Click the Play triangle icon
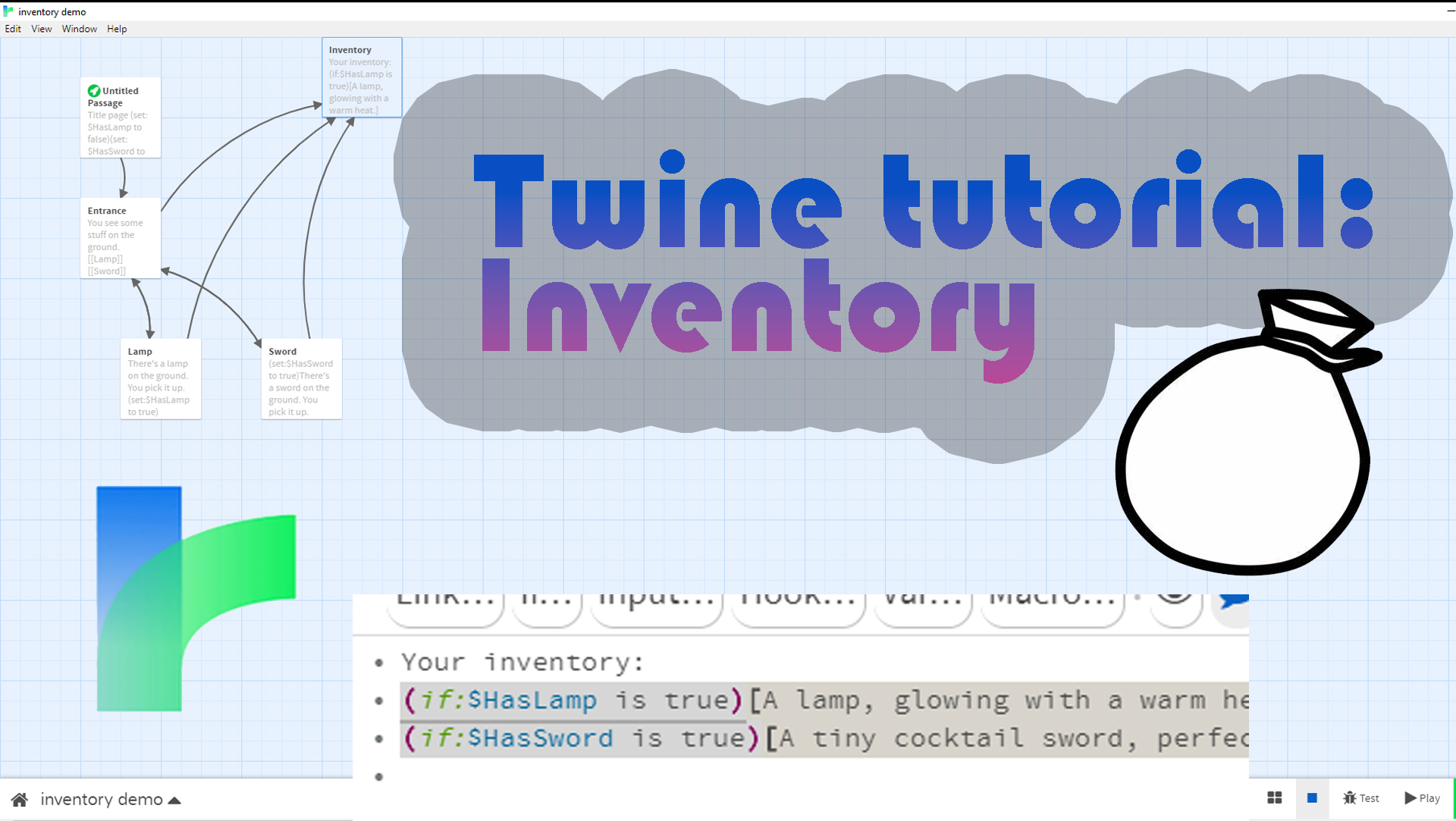 pyautogui.click(x=1412, y=797)
